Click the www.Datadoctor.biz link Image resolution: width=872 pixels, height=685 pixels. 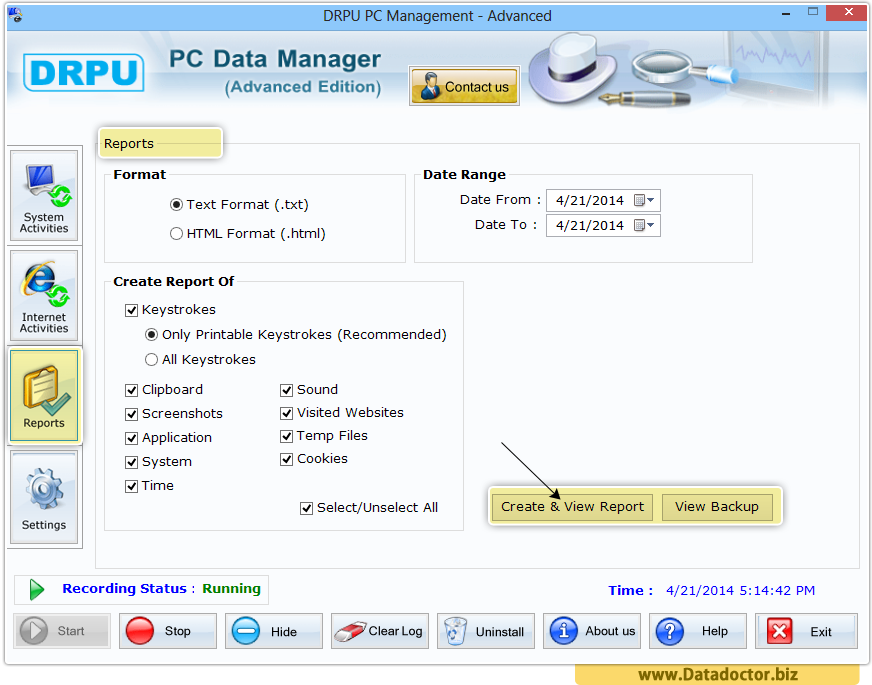718,674
